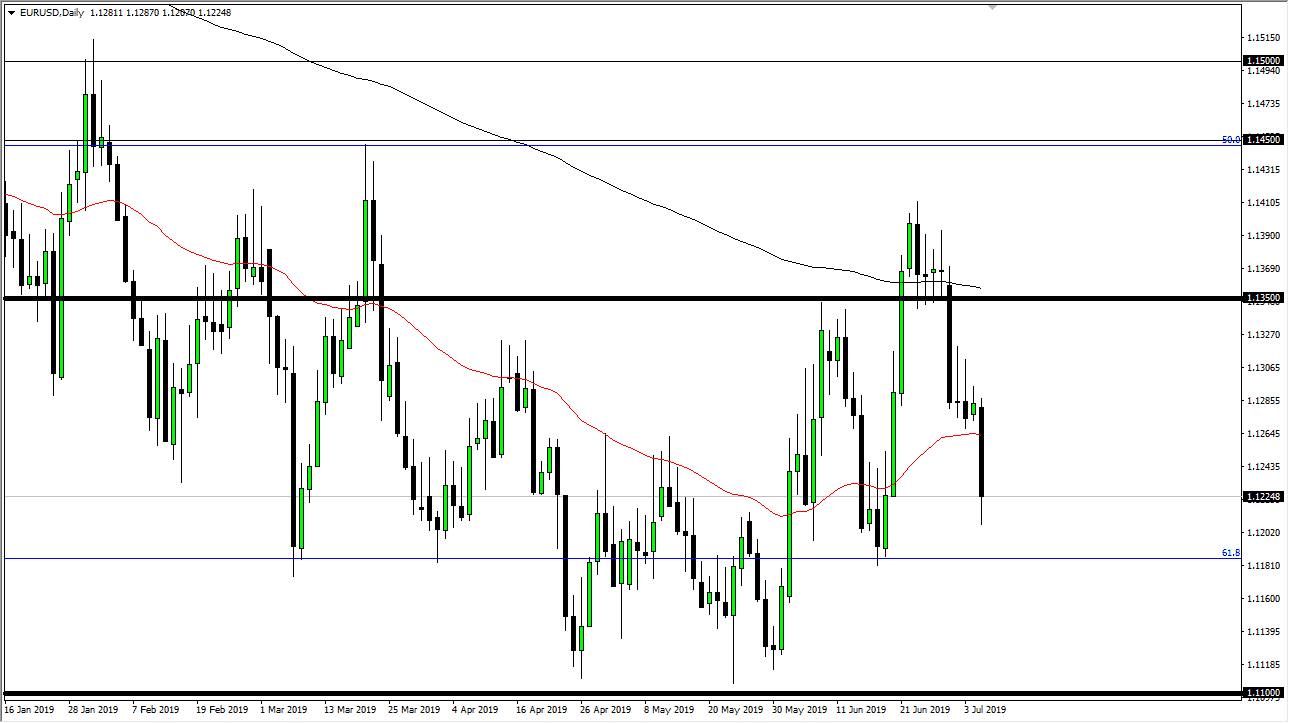Click the 16 Apr 2019 date label
This screenshot has width=1289, height=723.
[540, 711]
